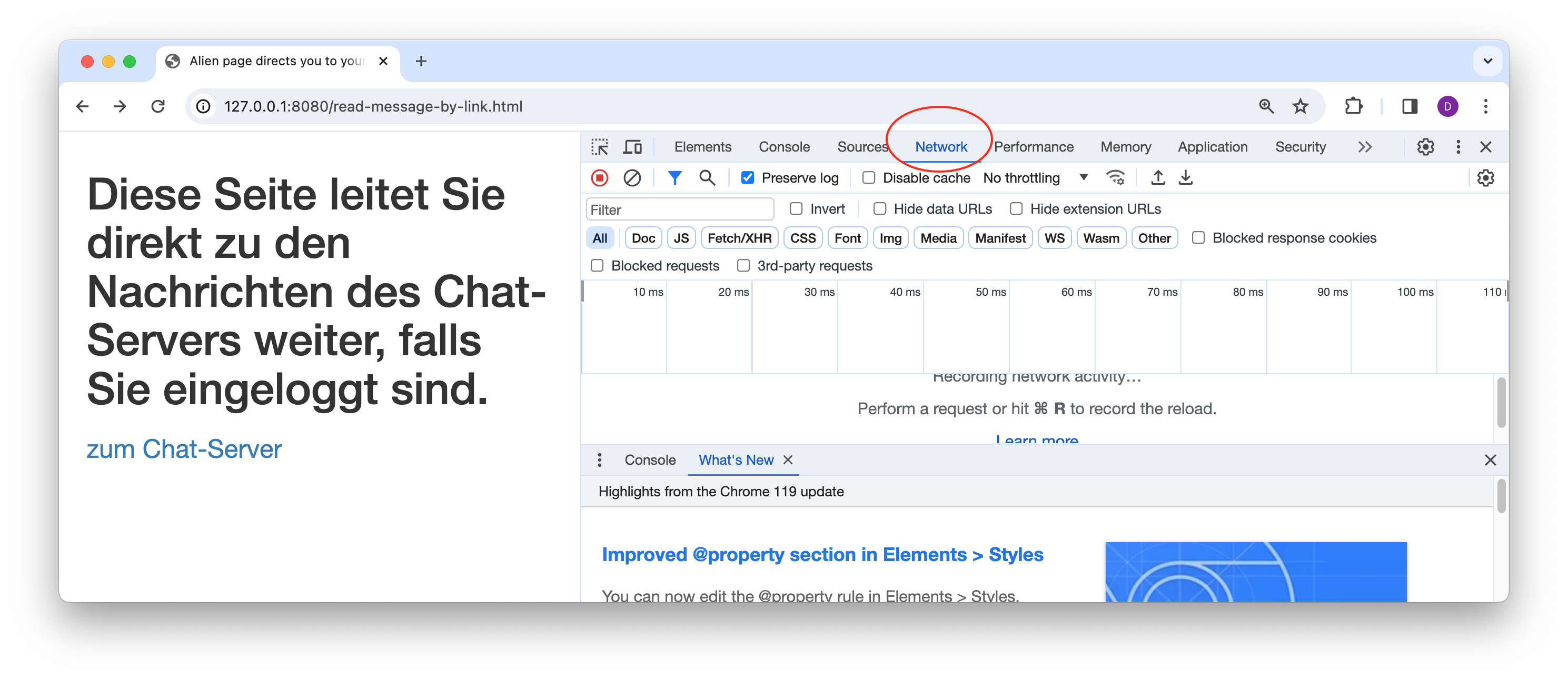Uncheck the Preserve log checkbox

pyautogui.click(x=748, y=178)
